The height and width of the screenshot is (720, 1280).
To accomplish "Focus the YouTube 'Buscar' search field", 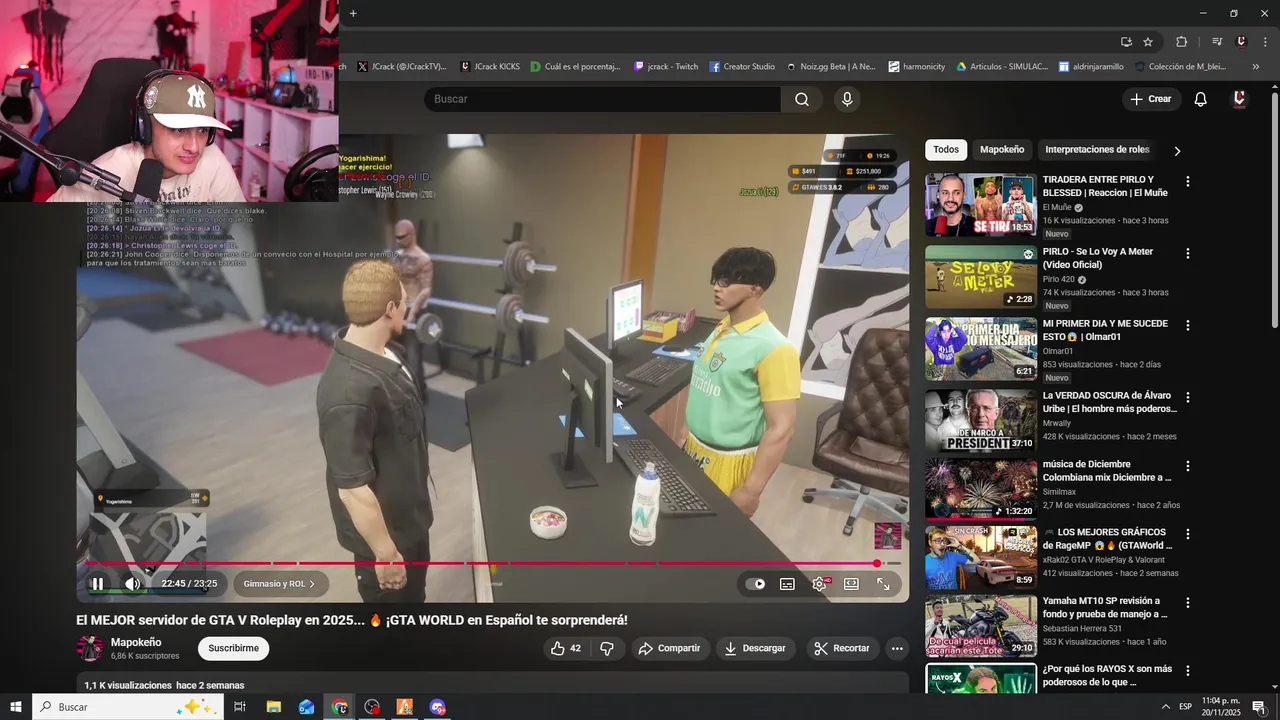I will (x=603, y=99).
